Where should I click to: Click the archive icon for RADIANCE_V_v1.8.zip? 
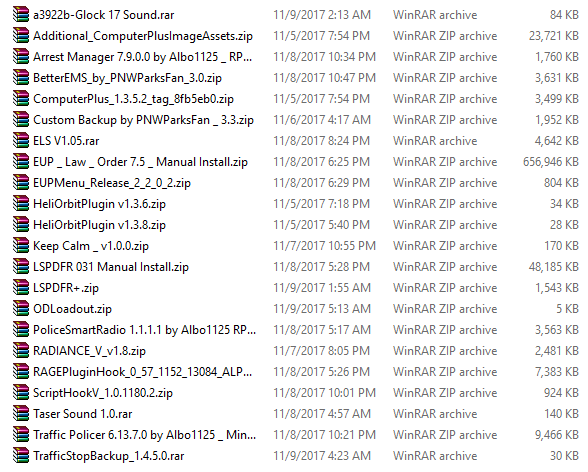(x=21, y=351)
